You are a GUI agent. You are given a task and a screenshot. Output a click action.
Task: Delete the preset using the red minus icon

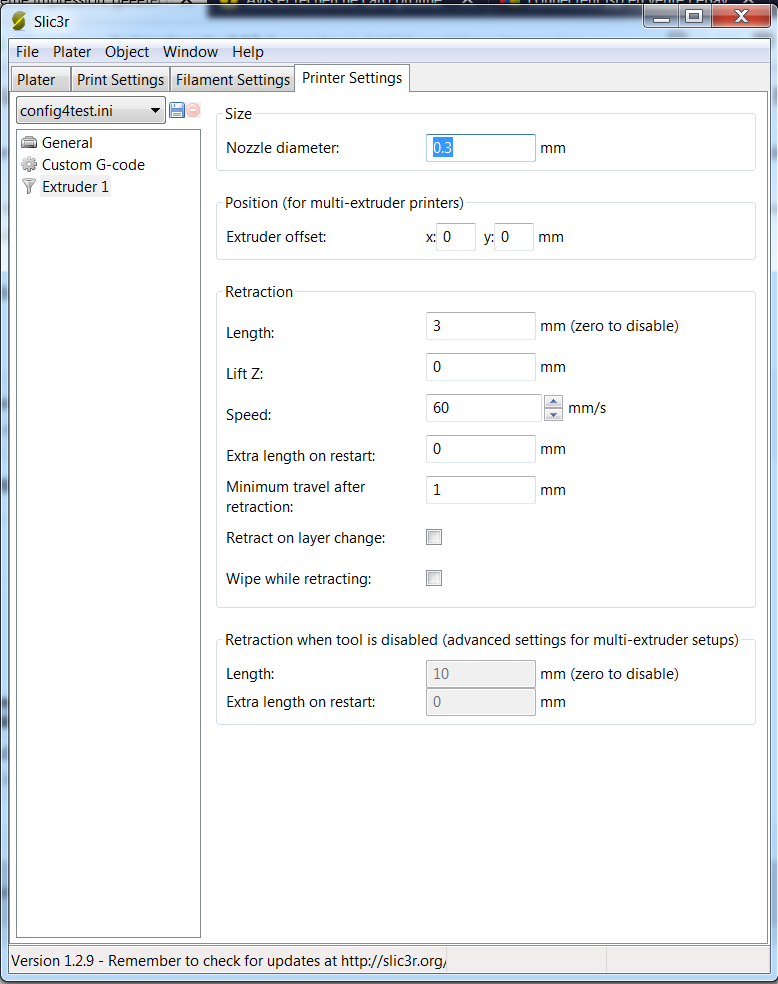tap(193, 110)
